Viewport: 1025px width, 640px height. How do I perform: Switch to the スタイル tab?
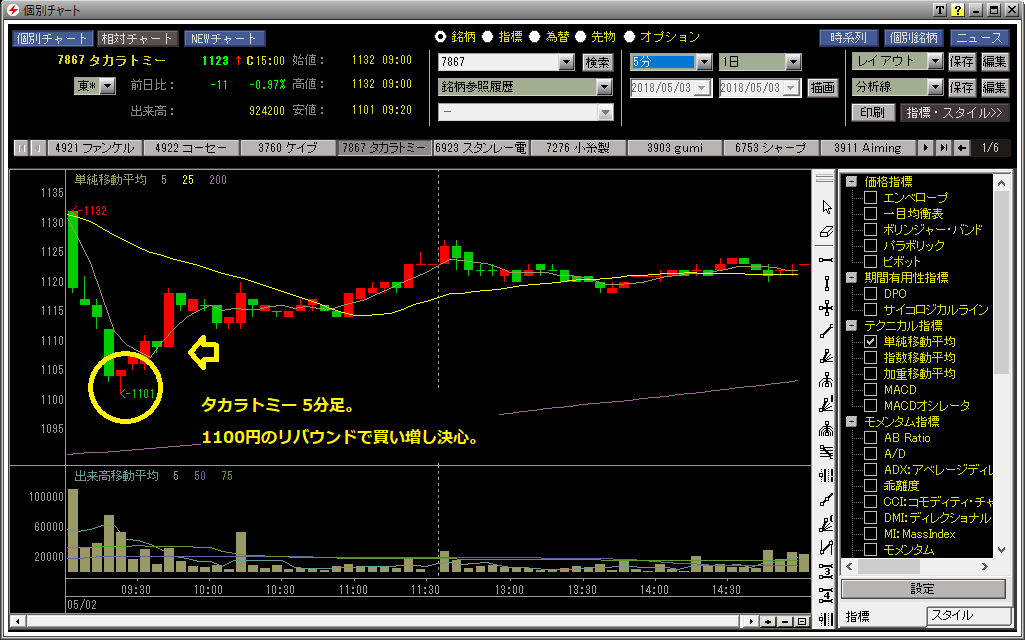point(969,616)
